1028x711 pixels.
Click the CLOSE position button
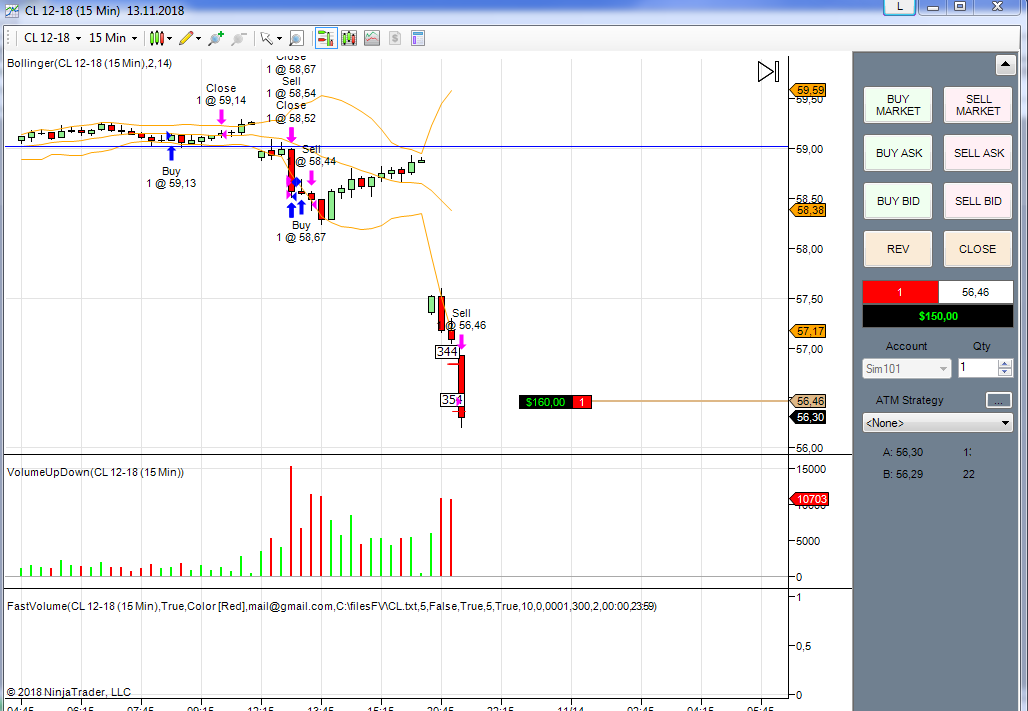tap(978, 249)
